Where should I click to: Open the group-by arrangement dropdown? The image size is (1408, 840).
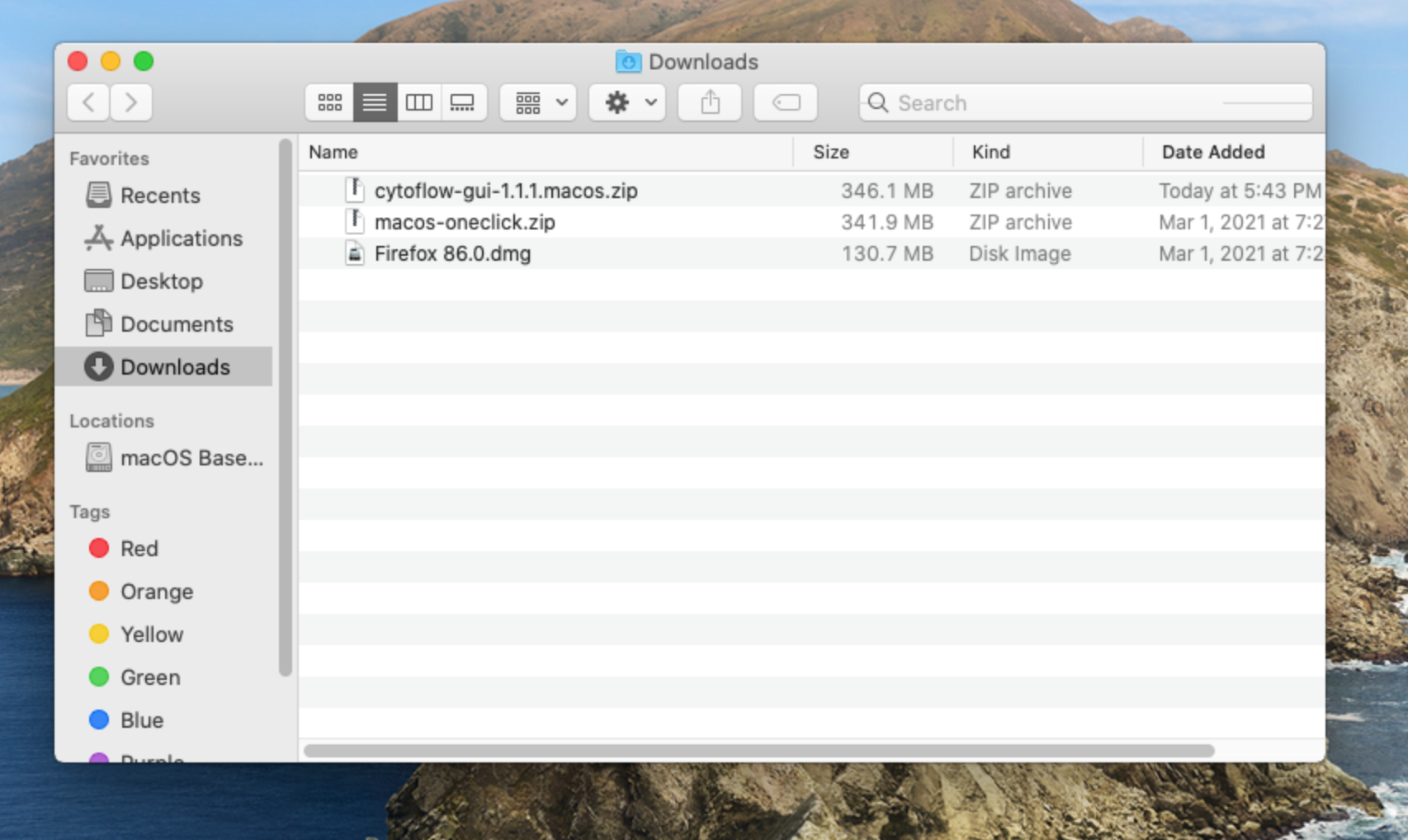[538, 102]
